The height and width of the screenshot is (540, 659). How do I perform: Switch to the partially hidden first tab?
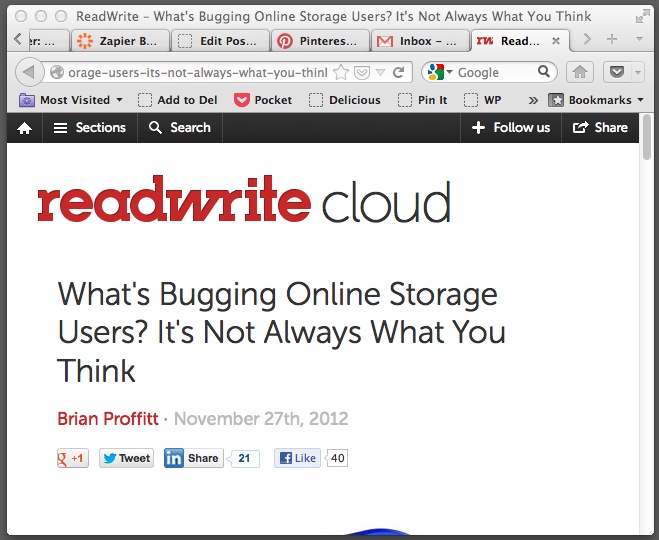click(48, 41)
